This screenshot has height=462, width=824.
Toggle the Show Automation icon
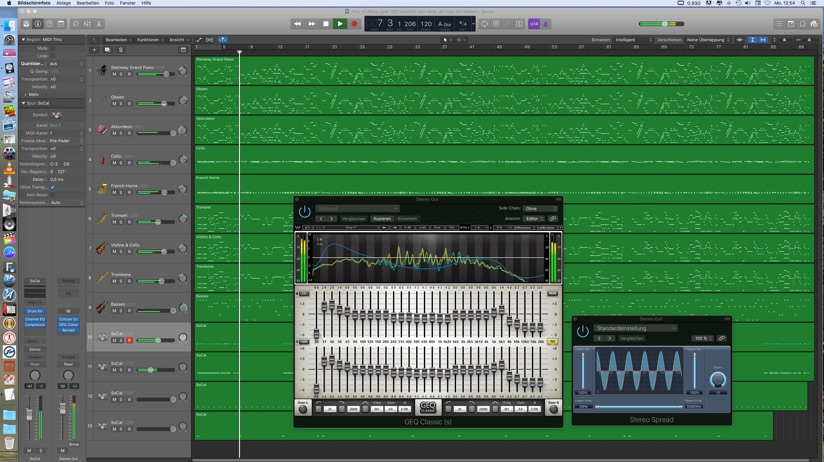pyautogui.click(x=199, y=40)
